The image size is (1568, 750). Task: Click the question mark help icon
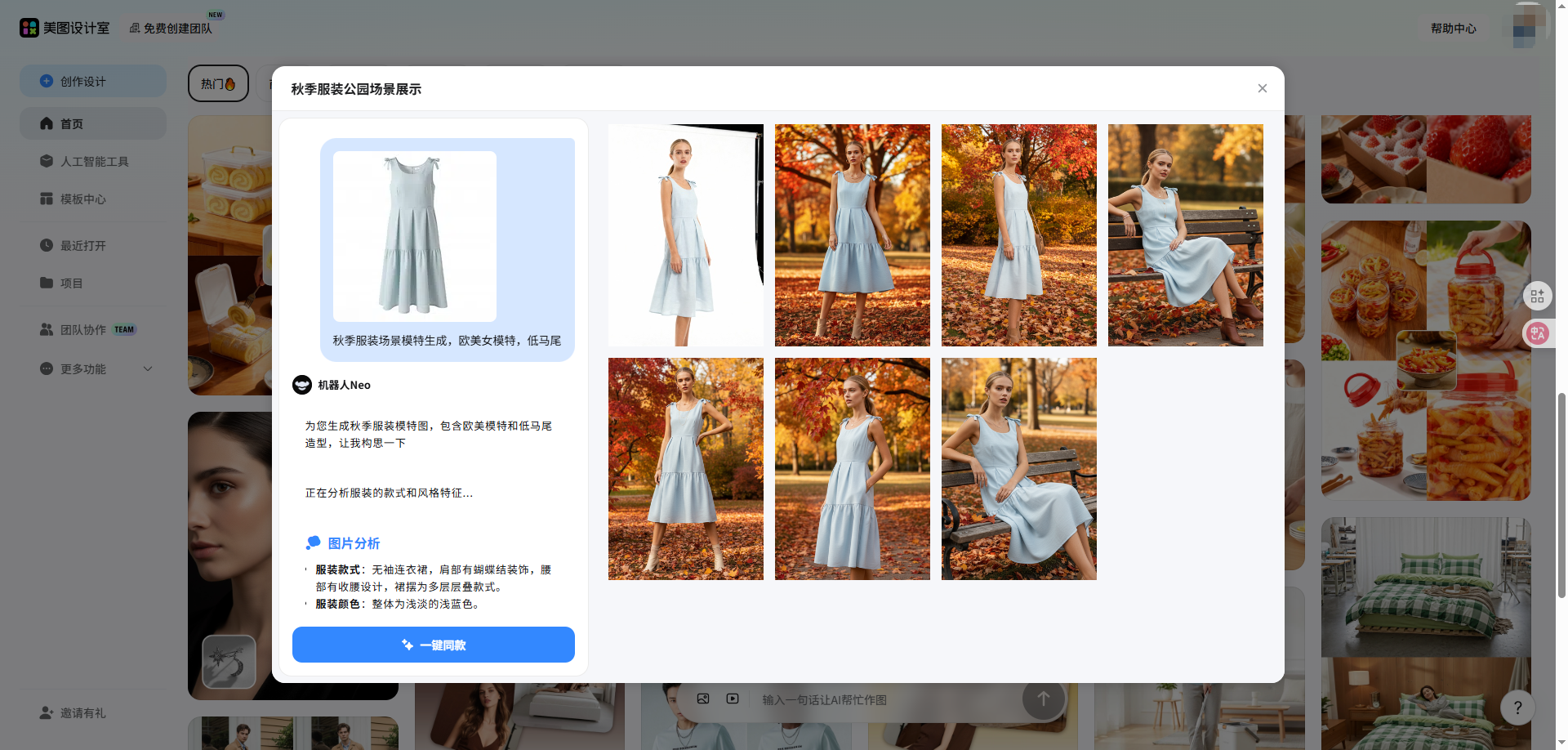point(1517,708)
